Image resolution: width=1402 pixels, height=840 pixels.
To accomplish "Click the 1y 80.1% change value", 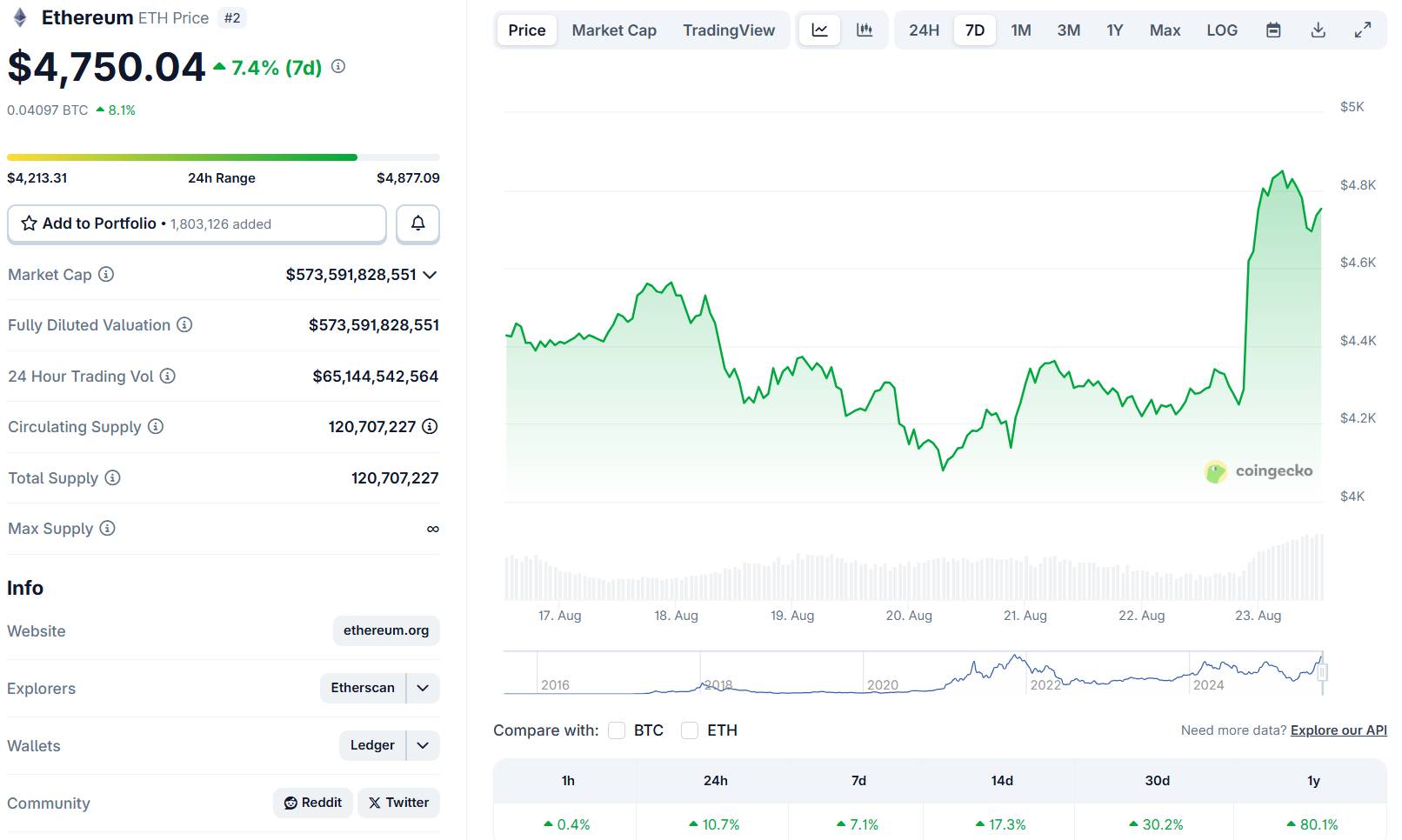I will point(1312,824).
